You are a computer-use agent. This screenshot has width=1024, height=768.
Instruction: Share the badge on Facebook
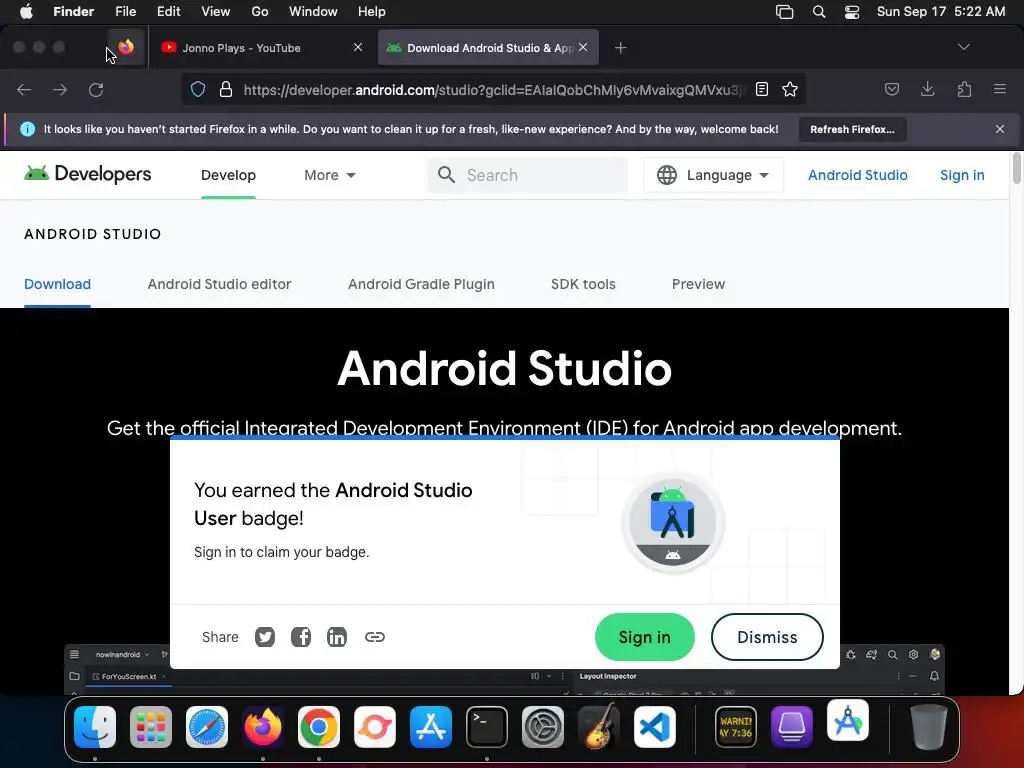tap(300, 637)
